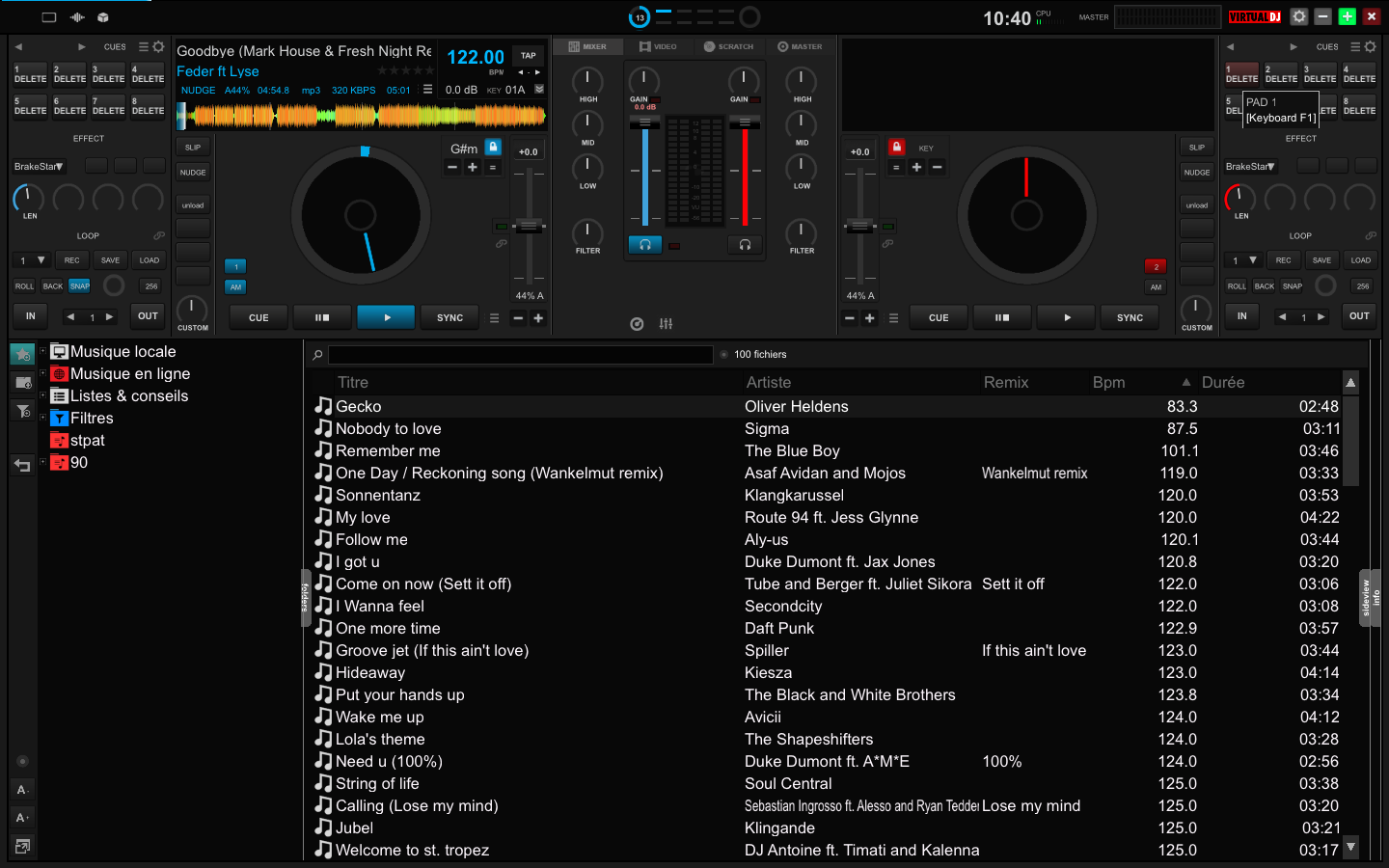The width and height of the screenshot is (1389, 868).
Task: Expand Filtres tree node
Action: (42, 418)
